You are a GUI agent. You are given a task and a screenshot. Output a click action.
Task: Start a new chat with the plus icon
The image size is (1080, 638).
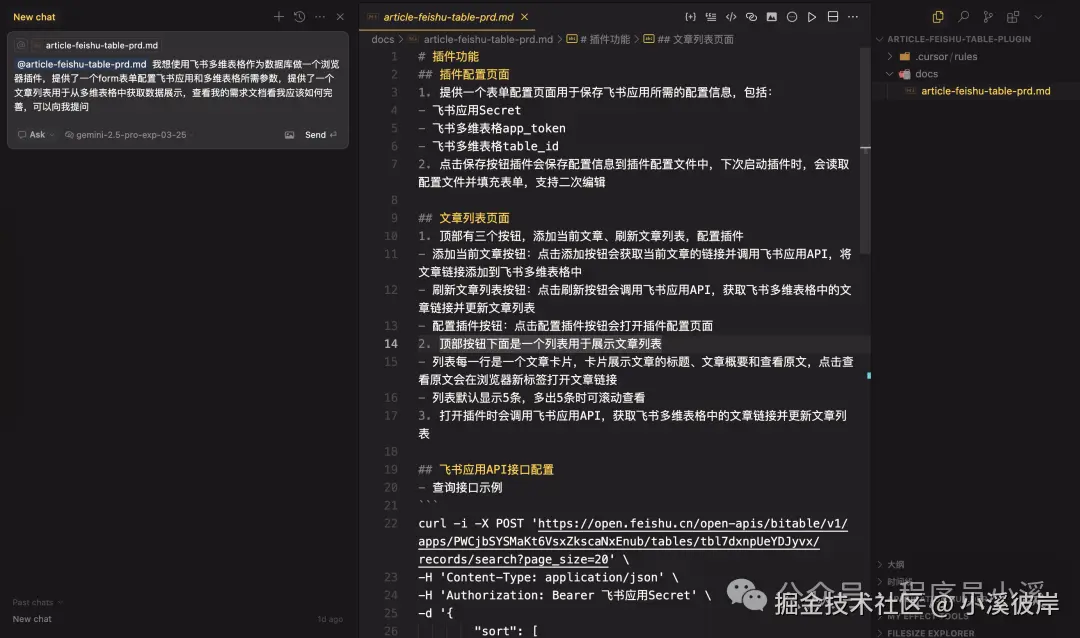coord(278,17)
